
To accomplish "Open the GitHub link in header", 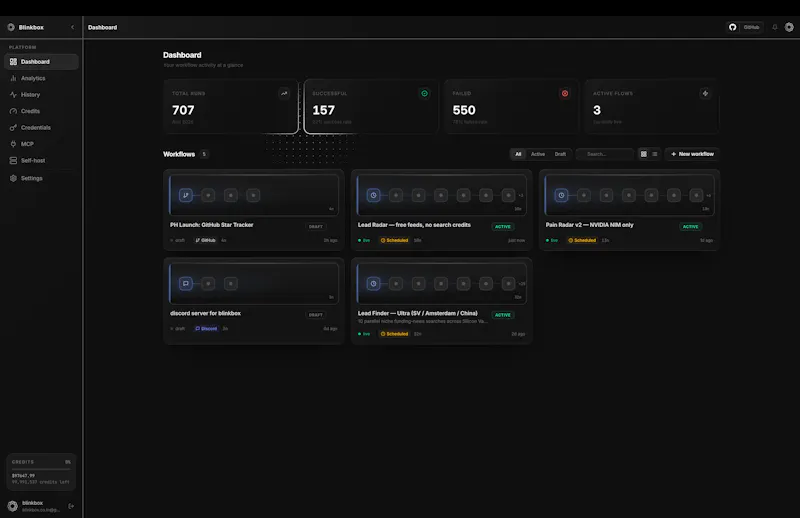I will [x=744, y=27].
